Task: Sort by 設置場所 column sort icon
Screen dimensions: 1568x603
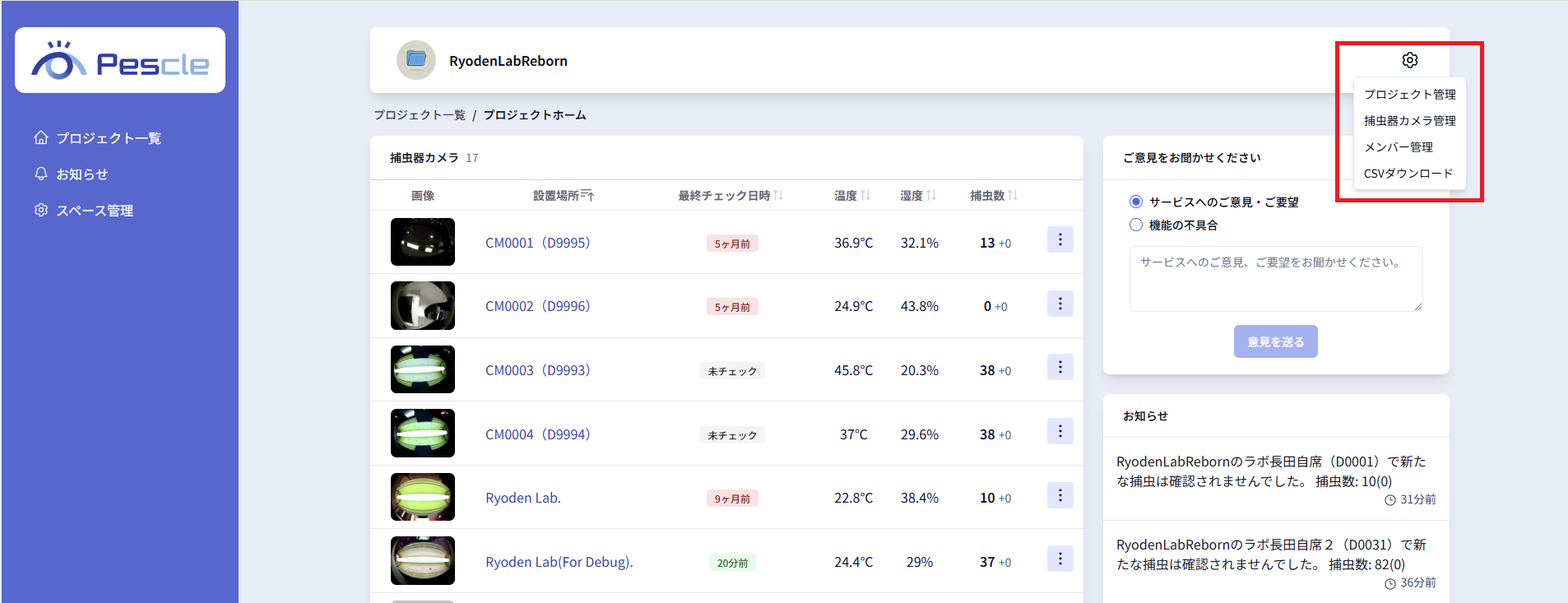Action: click(x=587, y=195)
